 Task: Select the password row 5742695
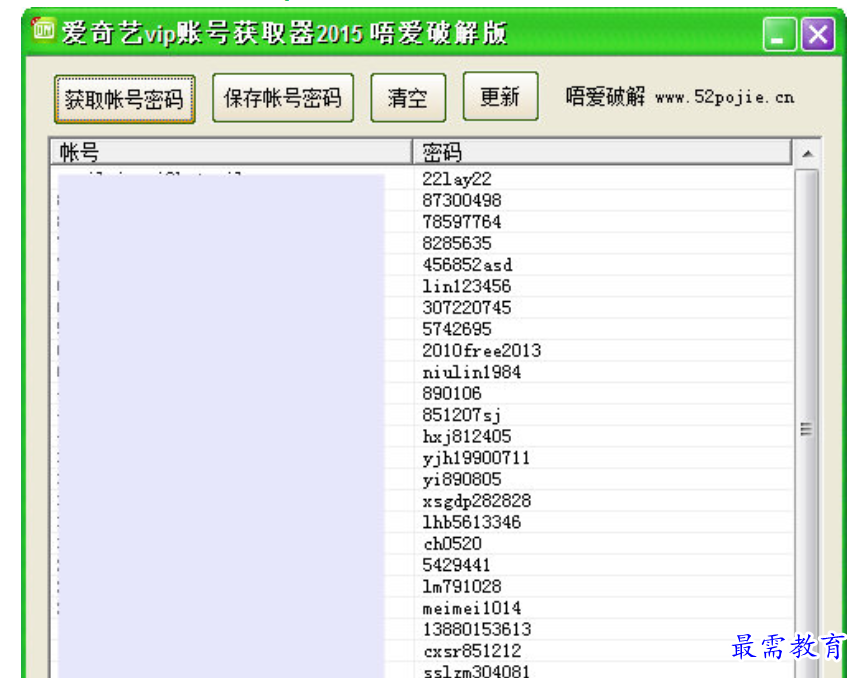(x=457, y=329)
